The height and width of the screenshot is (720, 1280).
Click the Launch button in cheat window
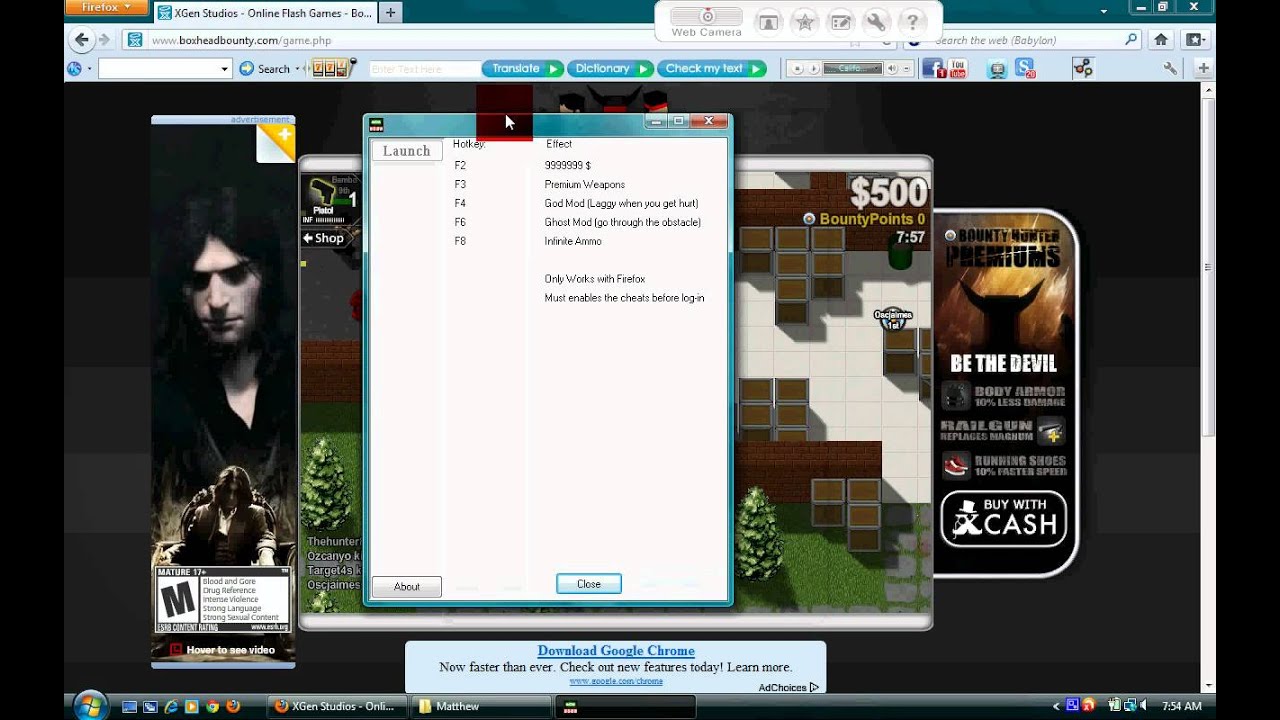tap(406, 151)
